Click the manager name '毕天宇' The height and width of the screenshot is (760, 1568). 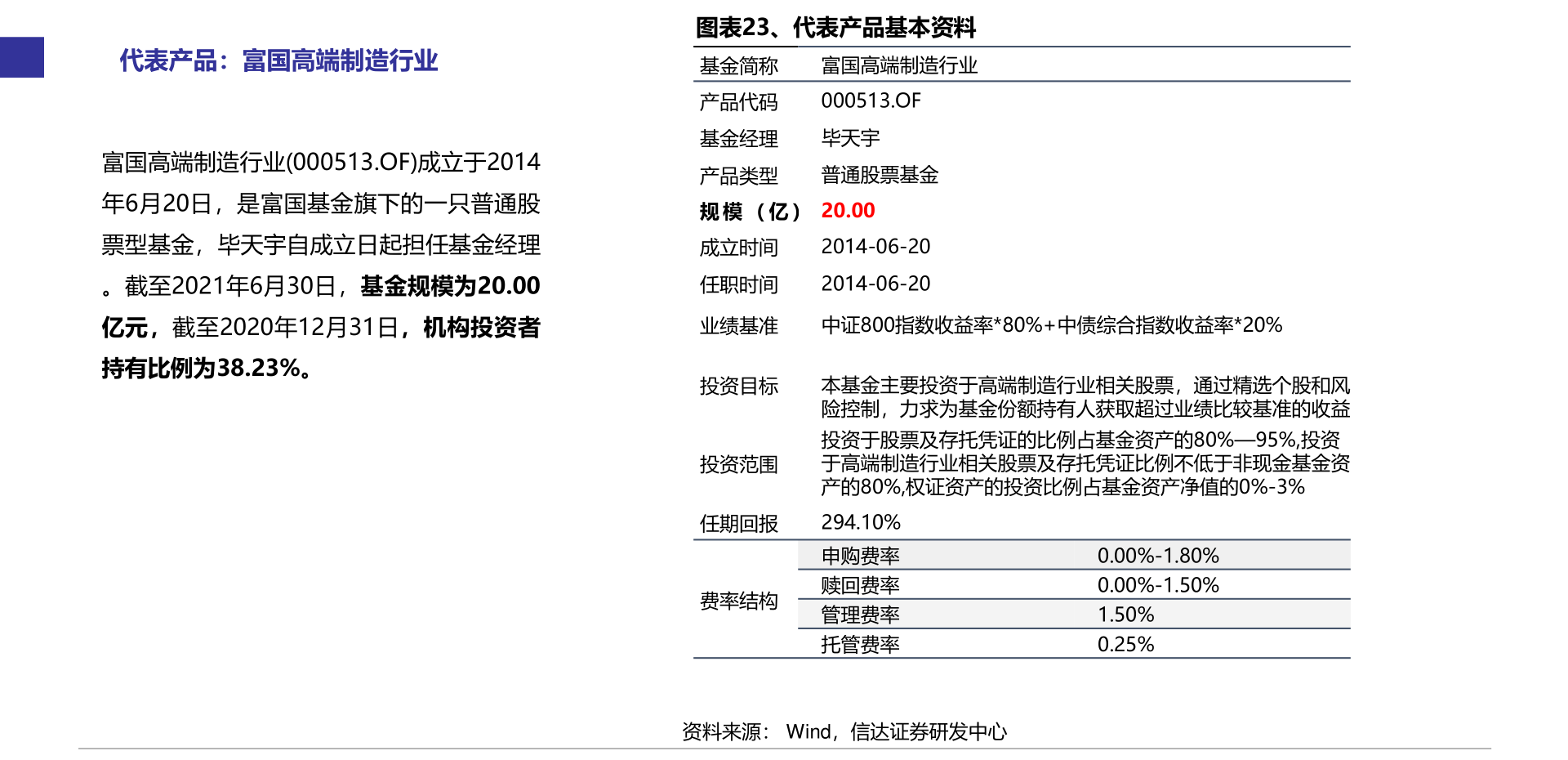click(x=850, y=138)
